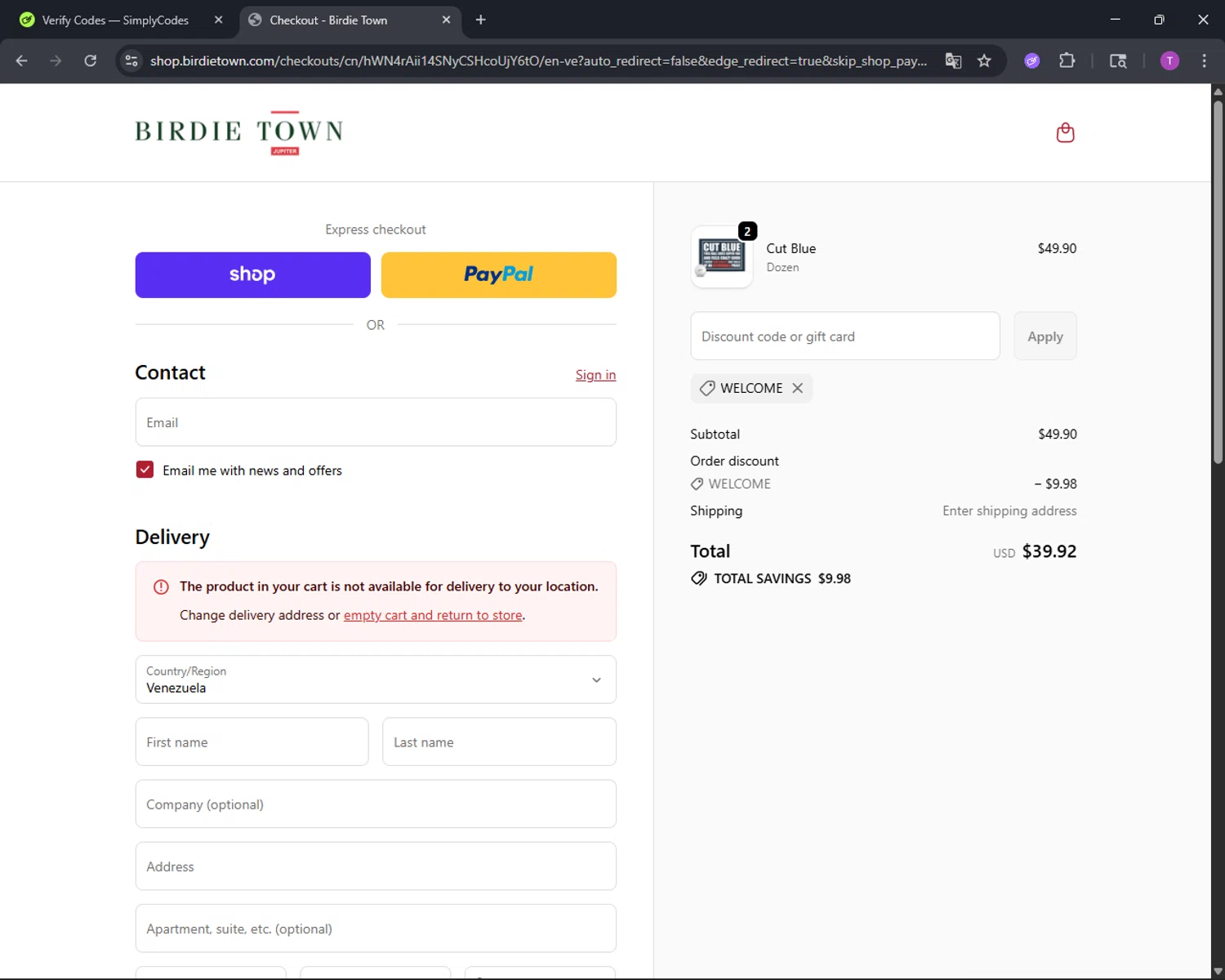
Task: Click empty cart and return to store
Action: (433, 615)
